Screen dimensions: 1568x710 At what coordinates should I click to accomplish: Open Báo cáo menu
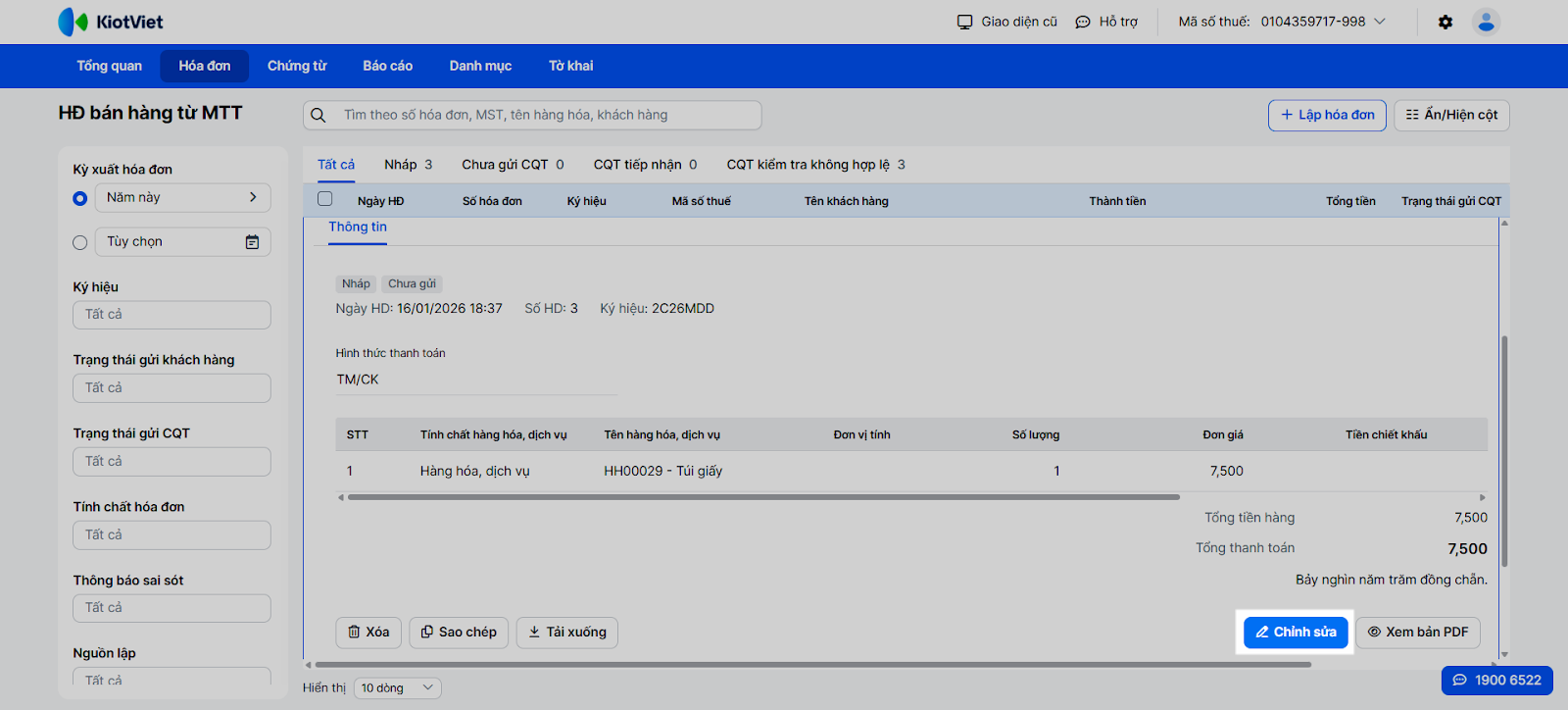click(388, 66)
